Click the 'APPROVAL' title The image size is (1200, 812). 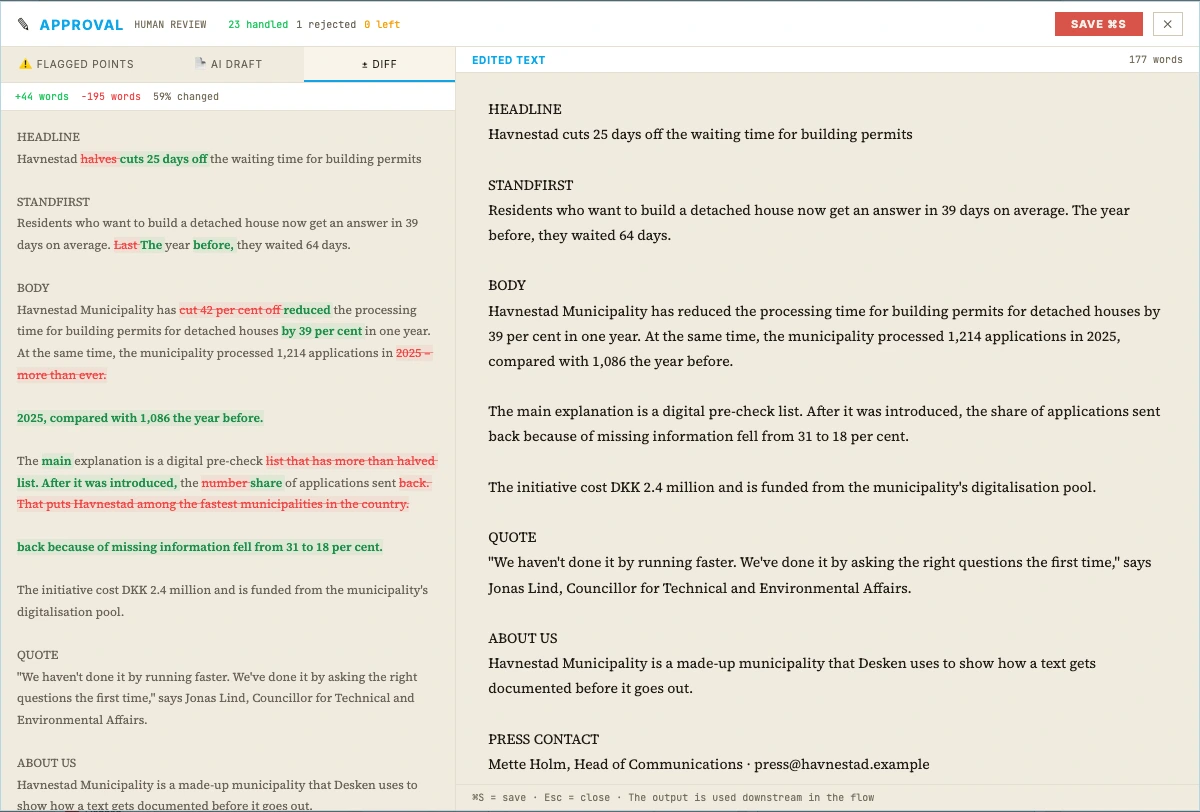pos(81,24)
